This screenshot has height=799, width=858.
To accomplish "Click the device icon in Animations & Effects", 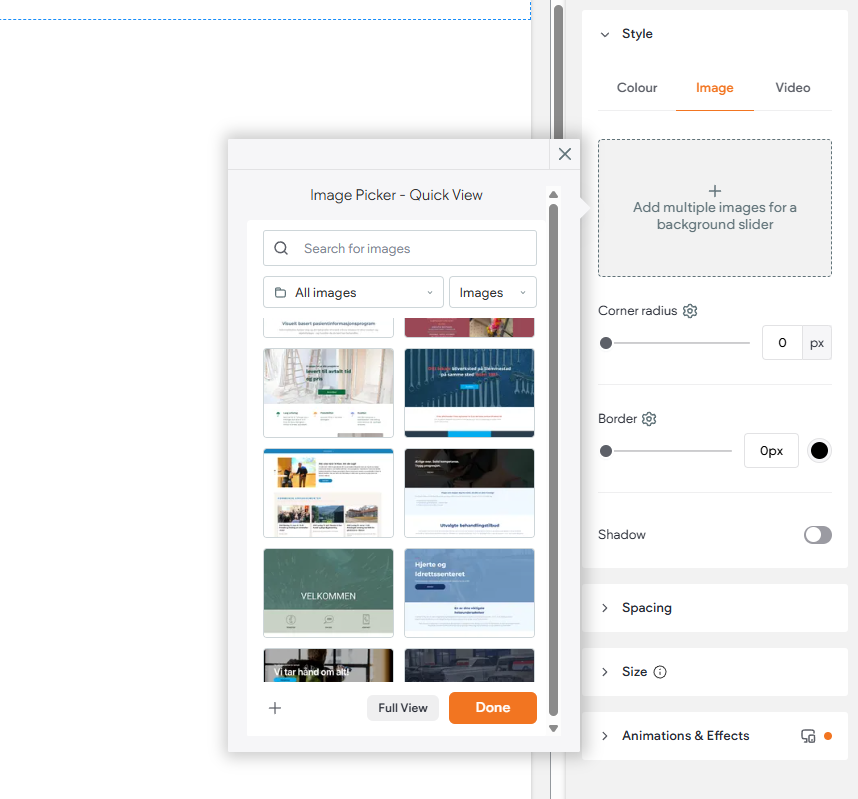I will pos(808,736).
